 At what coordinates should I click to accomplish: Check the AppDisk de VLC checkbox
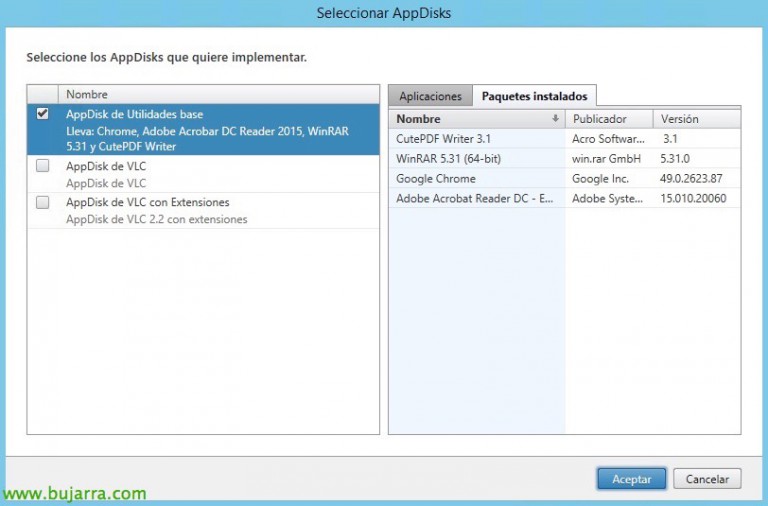43,166
